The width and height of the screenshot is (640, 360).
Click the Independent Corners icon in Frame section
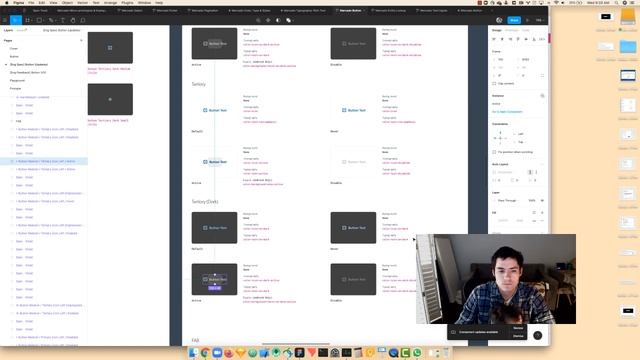[542, 76]
